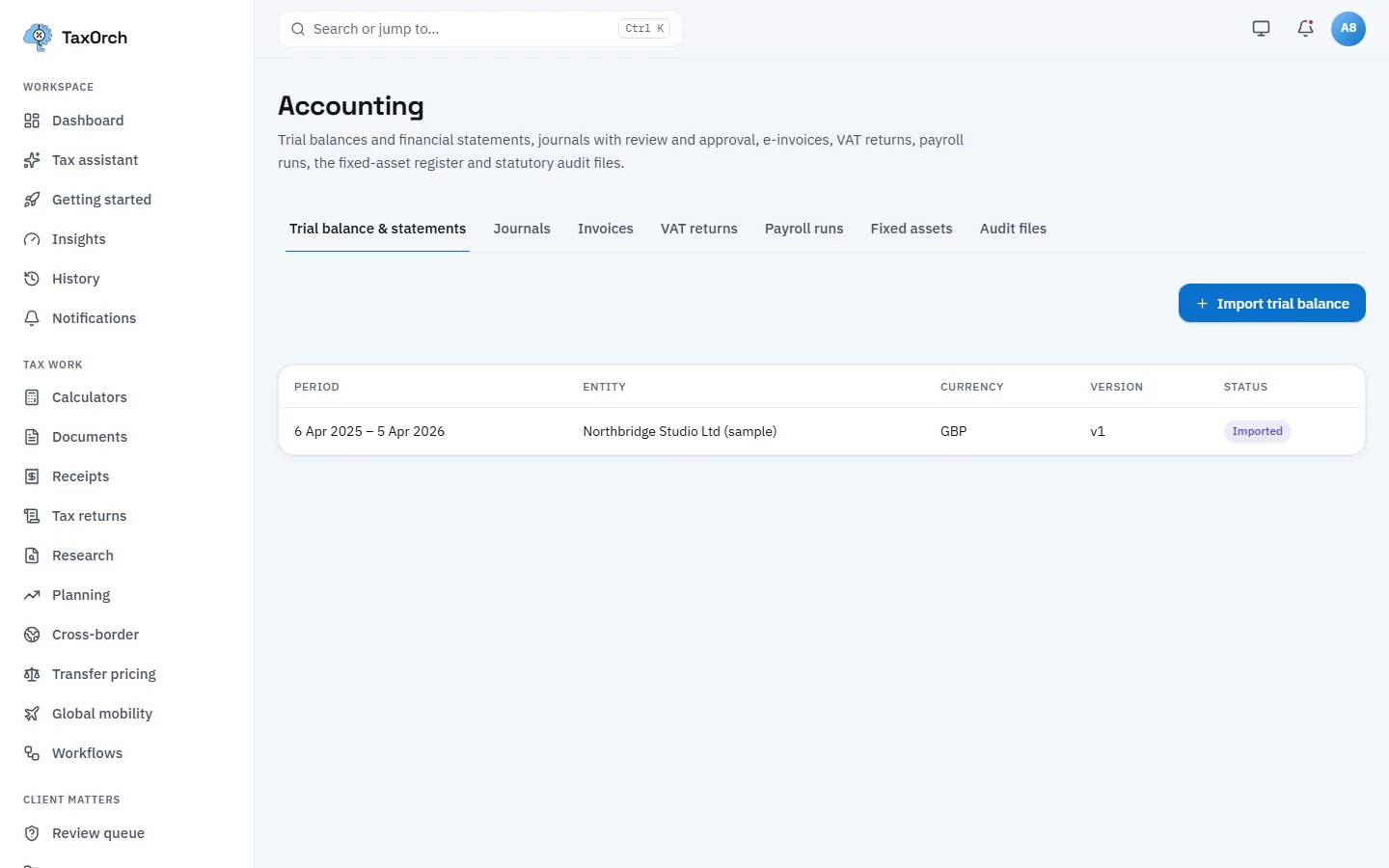Viewport: 1389px width, 868px height.
Task: Switch to the Invoices tab
Action: (x=606, y=229)
